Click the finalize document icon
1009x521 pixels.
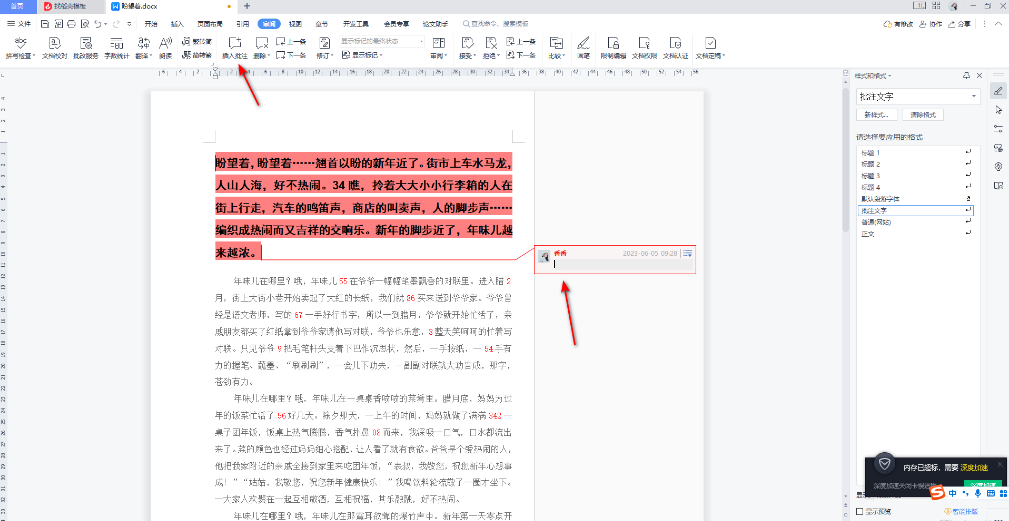tap(710, 42)
